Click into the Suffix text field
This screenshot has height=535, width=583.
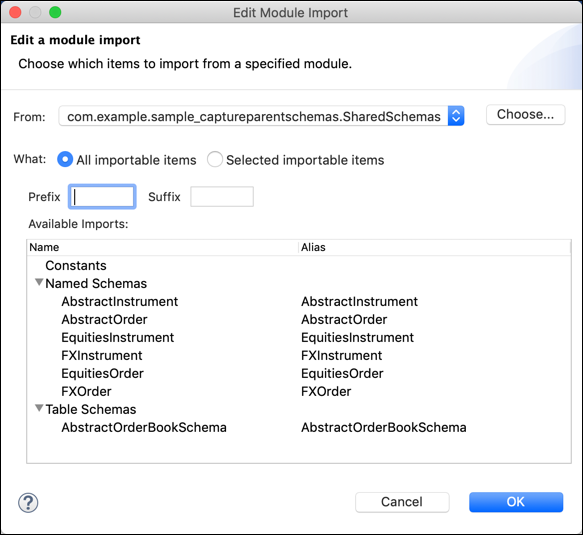[222, 197]
